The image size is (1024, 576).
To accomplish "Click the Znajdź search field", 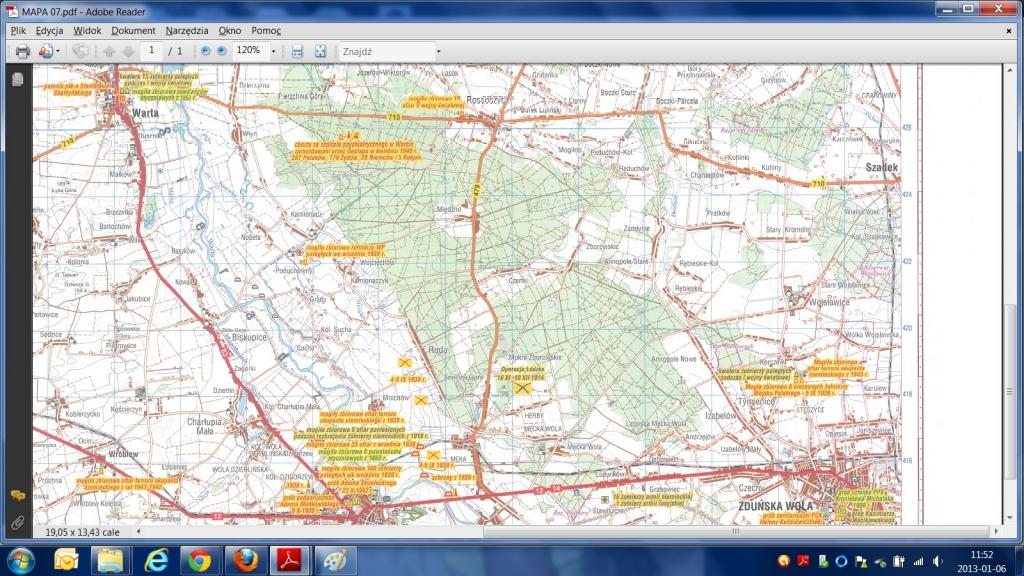I will [387, 51].
